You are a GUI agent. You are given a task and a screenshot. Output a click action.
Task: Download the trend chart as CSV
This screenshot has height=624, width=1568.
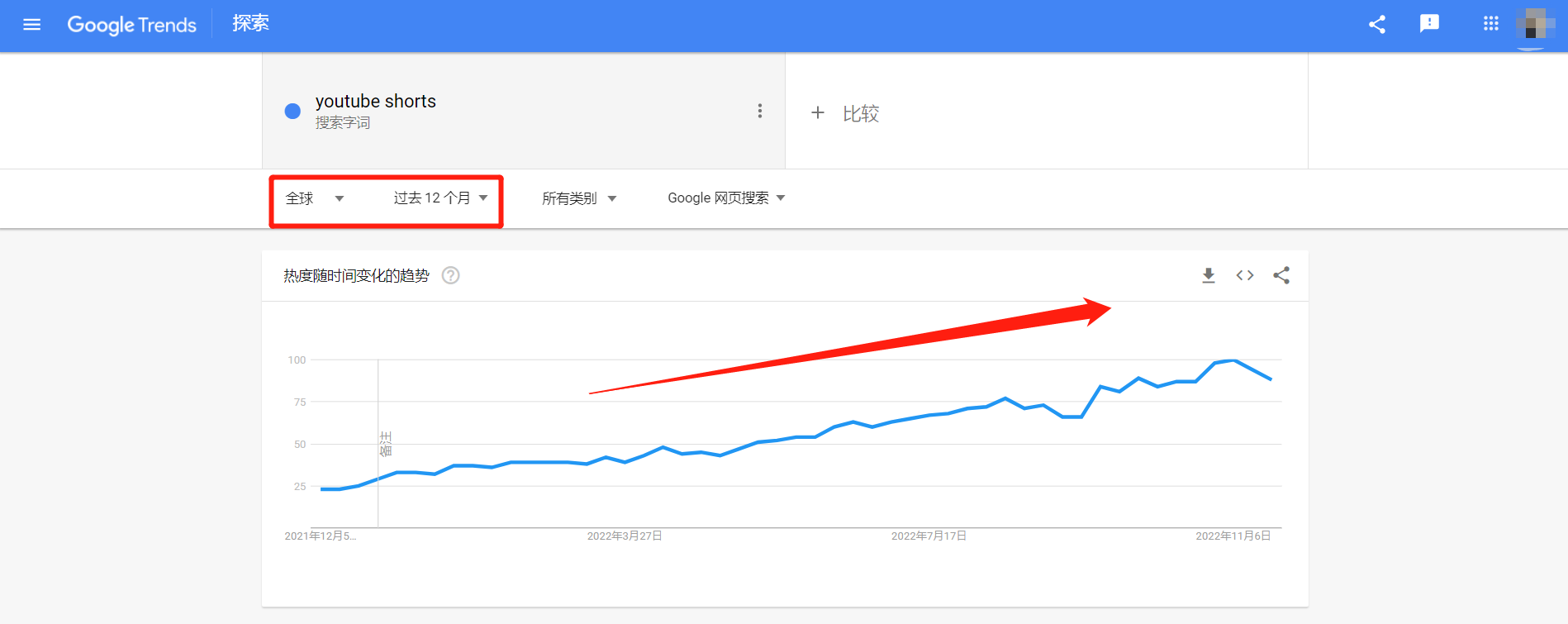click(x=1208, y=275)
